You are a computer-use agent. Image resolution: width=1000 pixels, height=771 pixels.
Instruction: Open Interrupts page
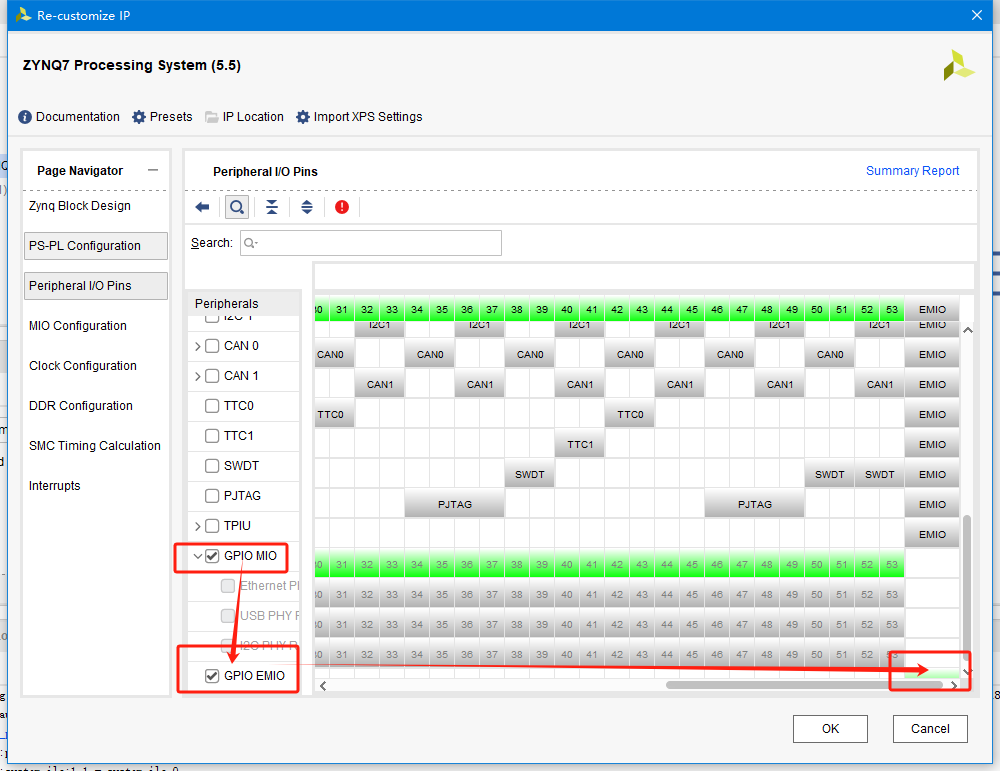click(55, 486)
